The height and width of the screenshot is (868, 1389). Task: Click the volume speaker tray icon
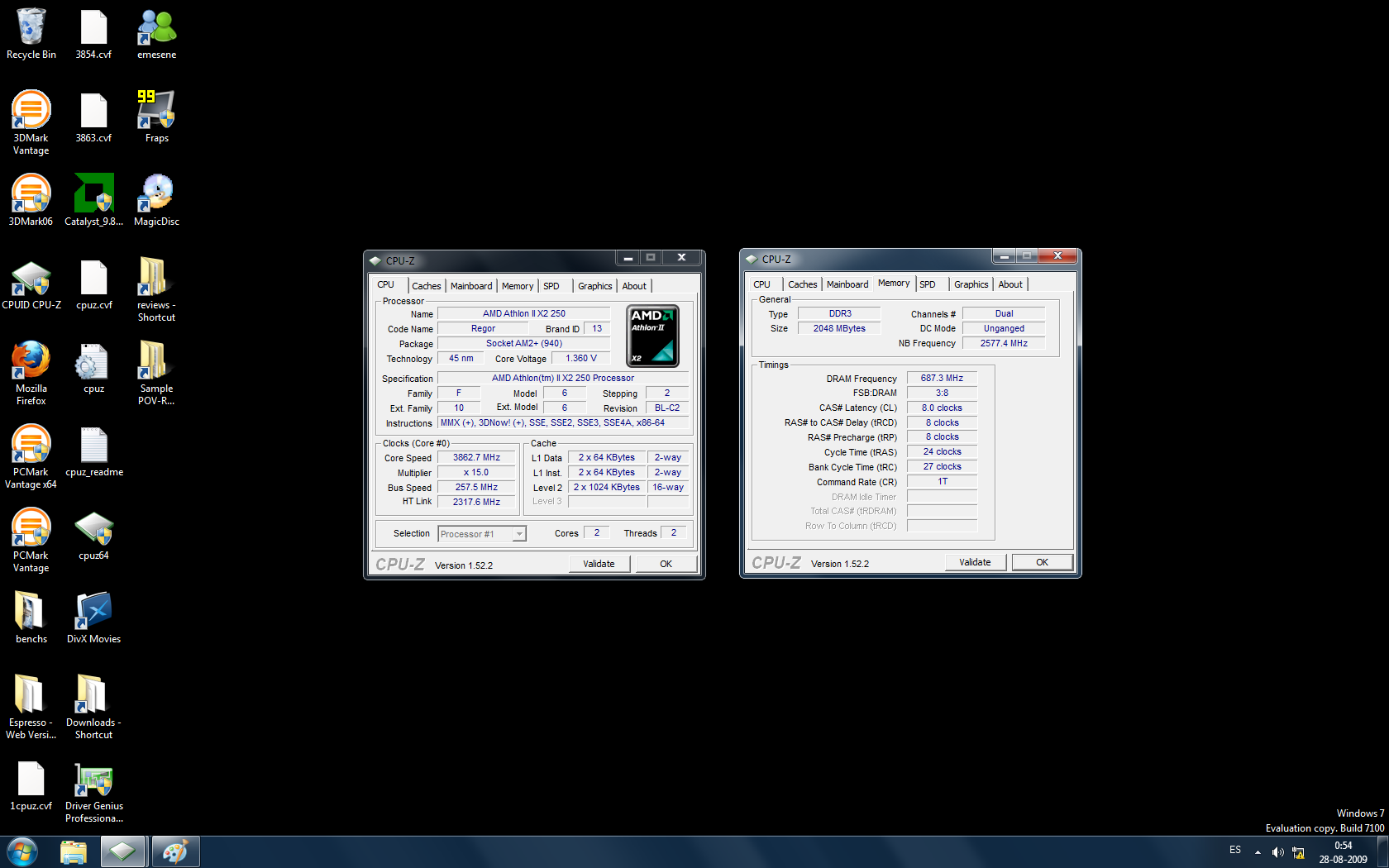pyautogui.click(x=1278, y=852)
